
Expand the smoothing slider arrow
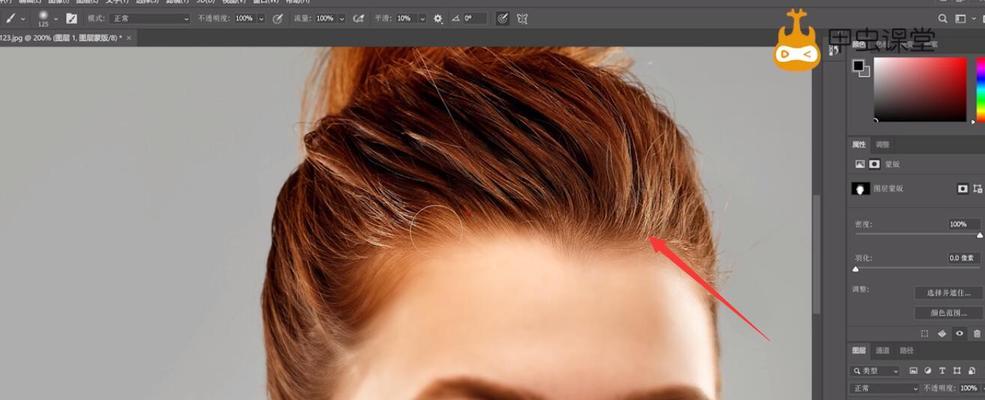coord(422,19)
